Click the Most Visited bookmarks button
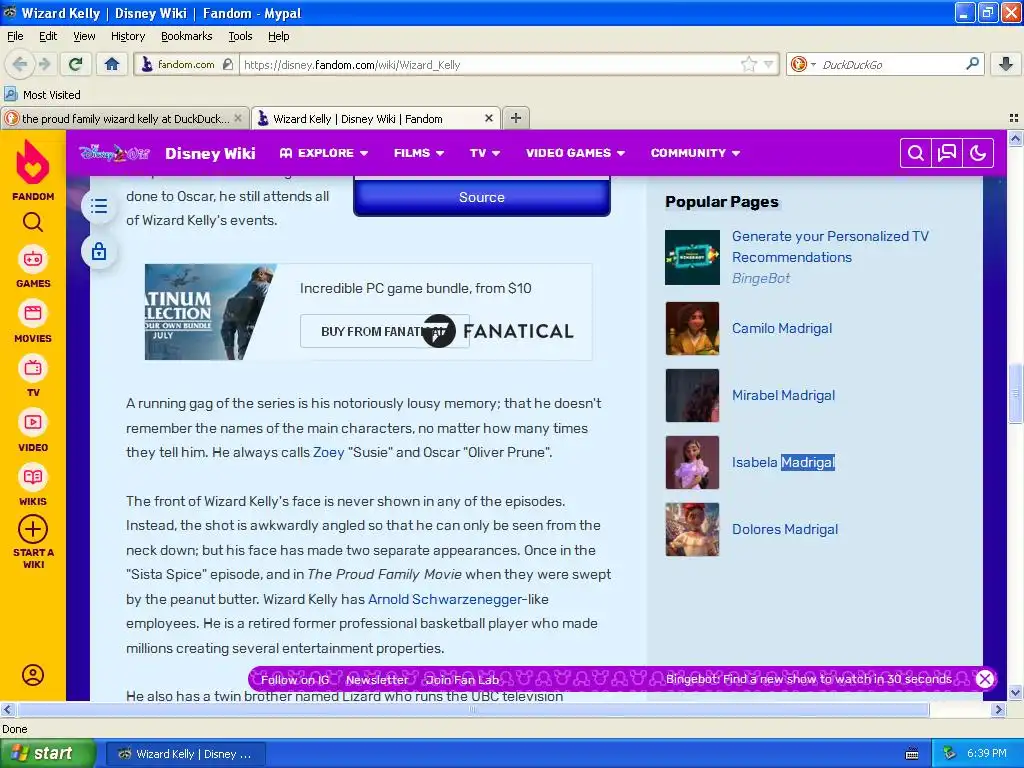 [42, 95]
